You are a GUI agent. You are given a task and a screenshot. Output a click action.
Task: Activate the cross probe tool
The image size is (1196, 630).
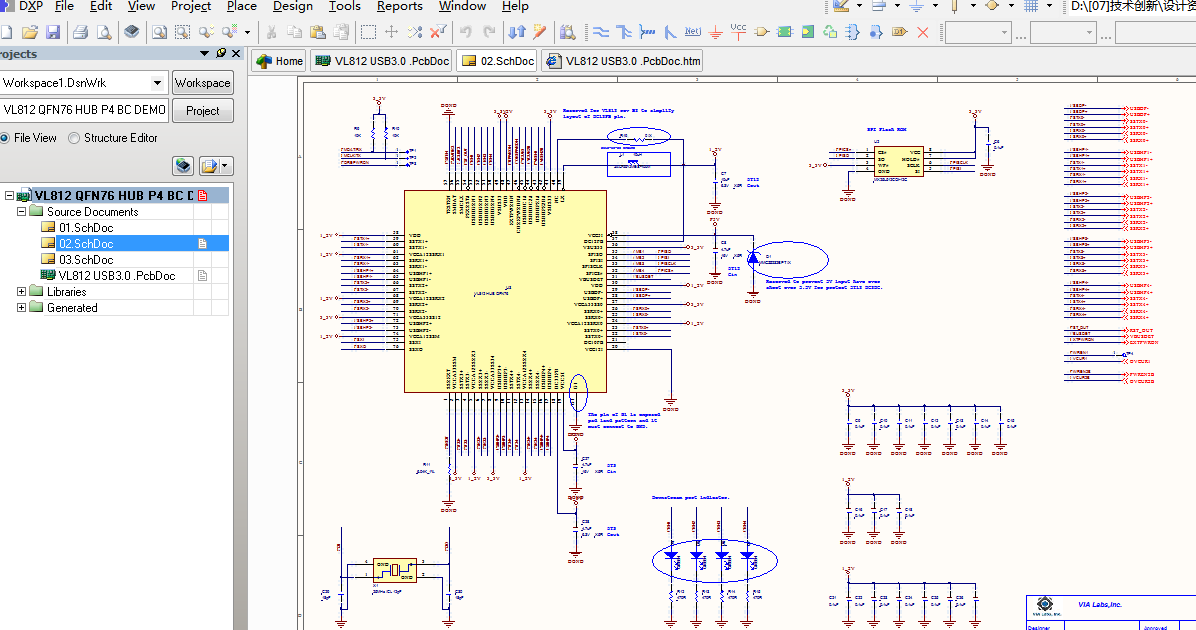pyautogui.click(x=540, y=32)
